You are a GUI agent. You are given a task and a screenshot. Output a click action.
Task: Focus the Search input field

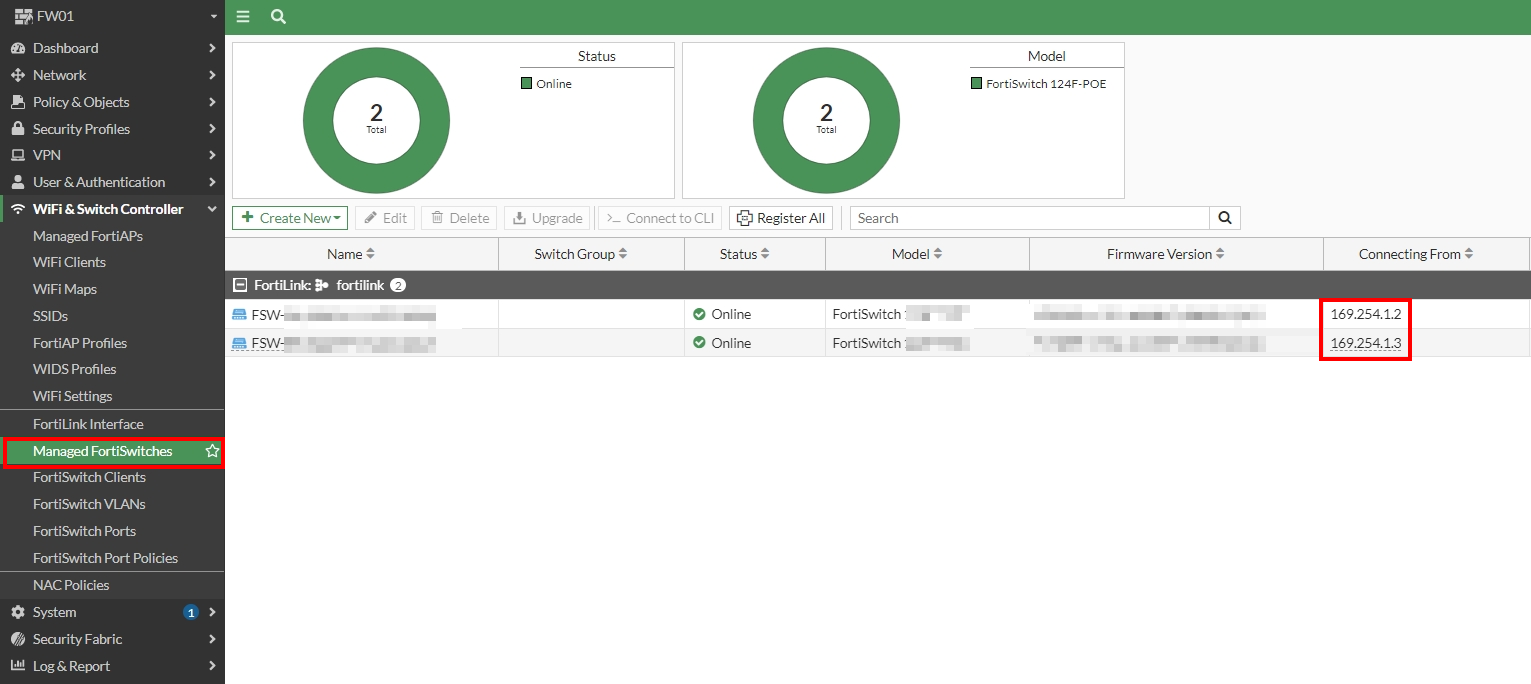click(1030, 218)
